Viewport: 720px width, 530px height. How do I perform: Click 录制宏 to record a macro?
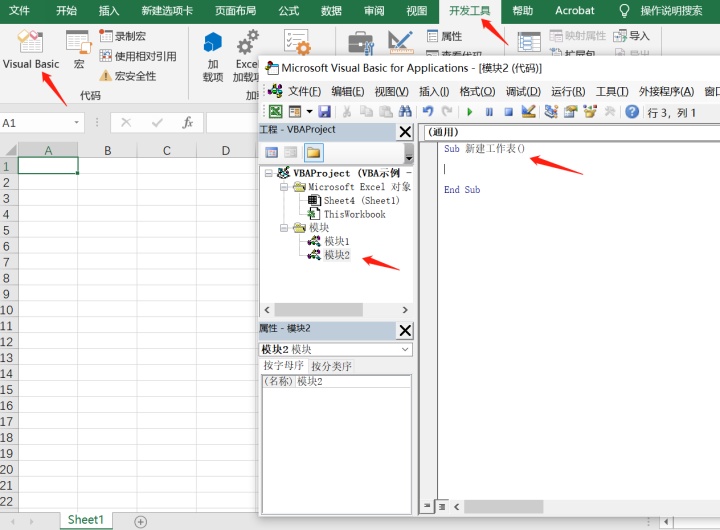coord(123,36)
